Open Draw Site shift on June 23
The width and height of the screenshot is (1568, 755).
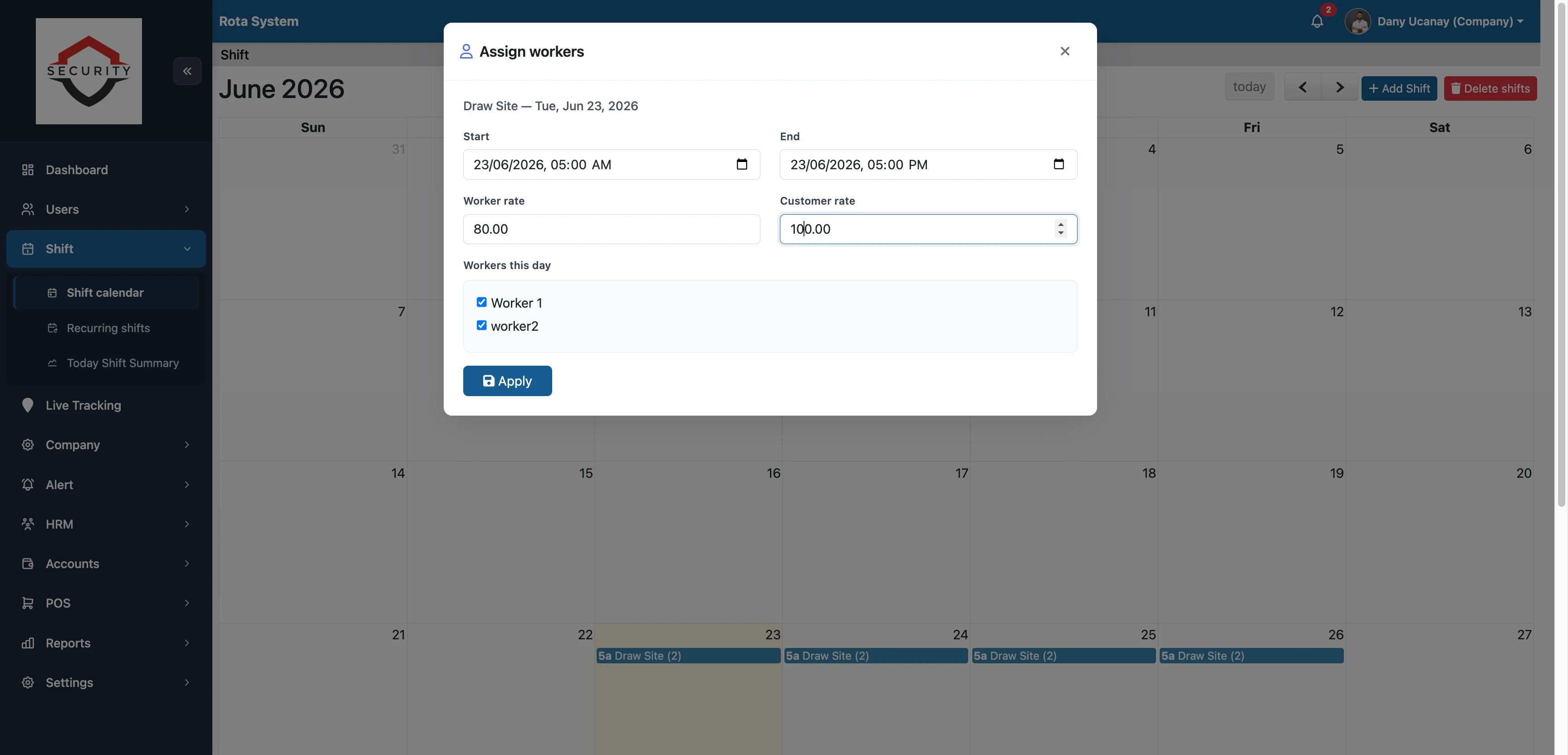pyautogui.click(x=688, y=656)
